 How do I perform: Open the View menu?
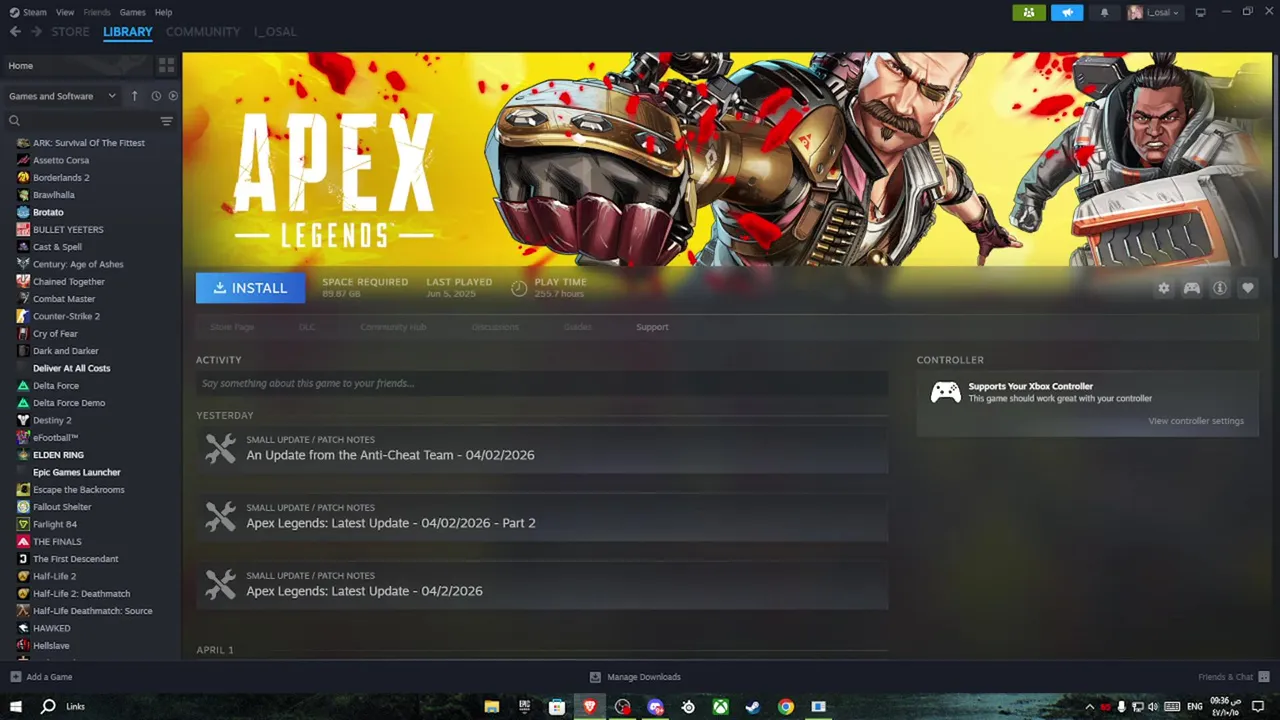[x=65, y=12]
